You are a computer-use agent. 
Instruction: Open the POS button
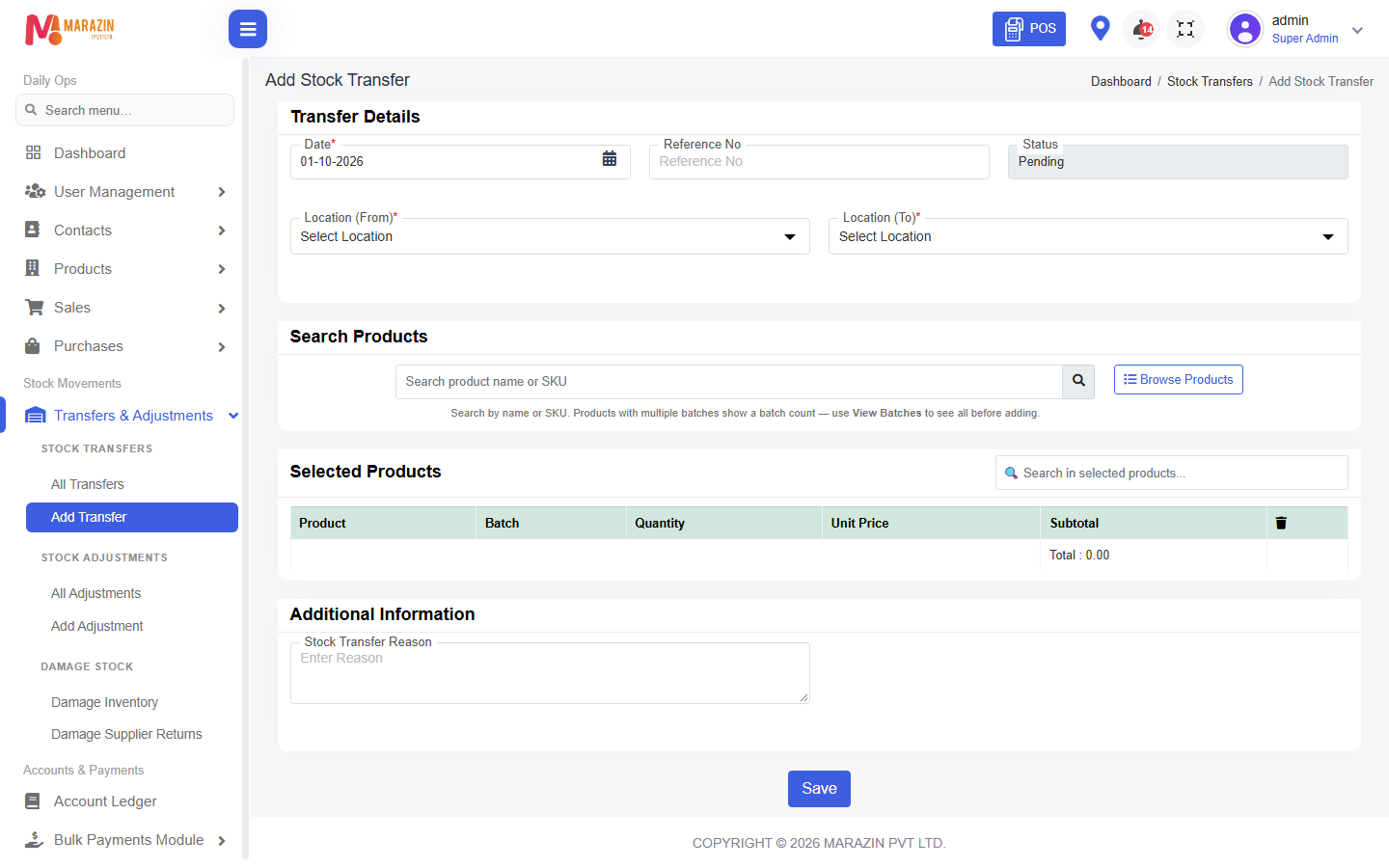[x=1029, y=29]
